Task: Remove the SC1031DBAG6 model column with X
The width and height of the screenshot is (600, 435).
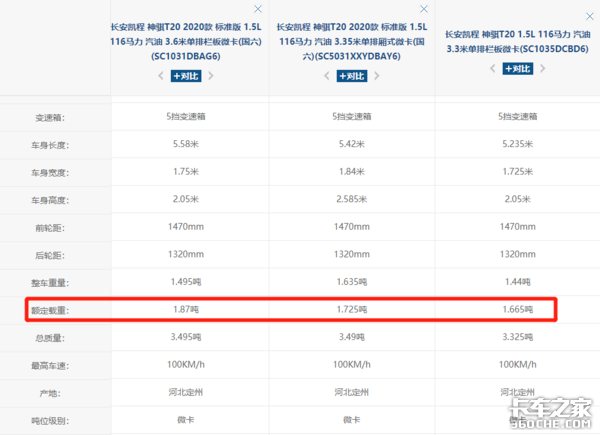Action: click(258, 9)
